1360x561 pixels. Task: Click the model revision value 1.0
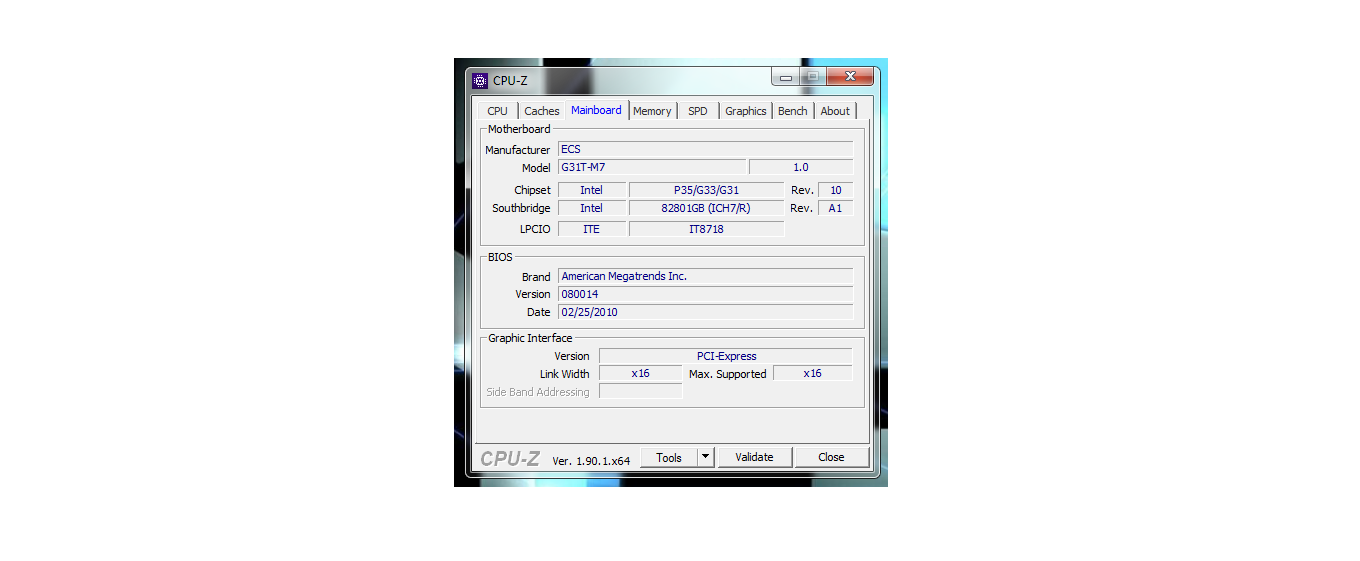pos(801,167)
